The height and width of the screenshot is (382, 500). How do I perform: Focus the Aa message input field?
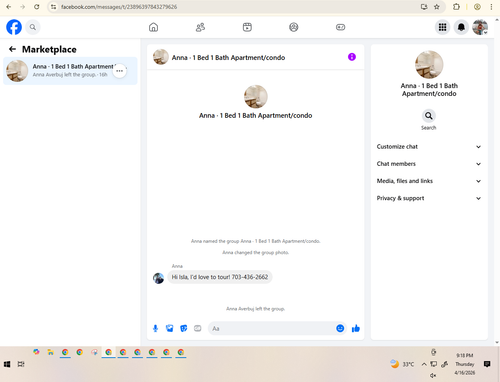272,328
